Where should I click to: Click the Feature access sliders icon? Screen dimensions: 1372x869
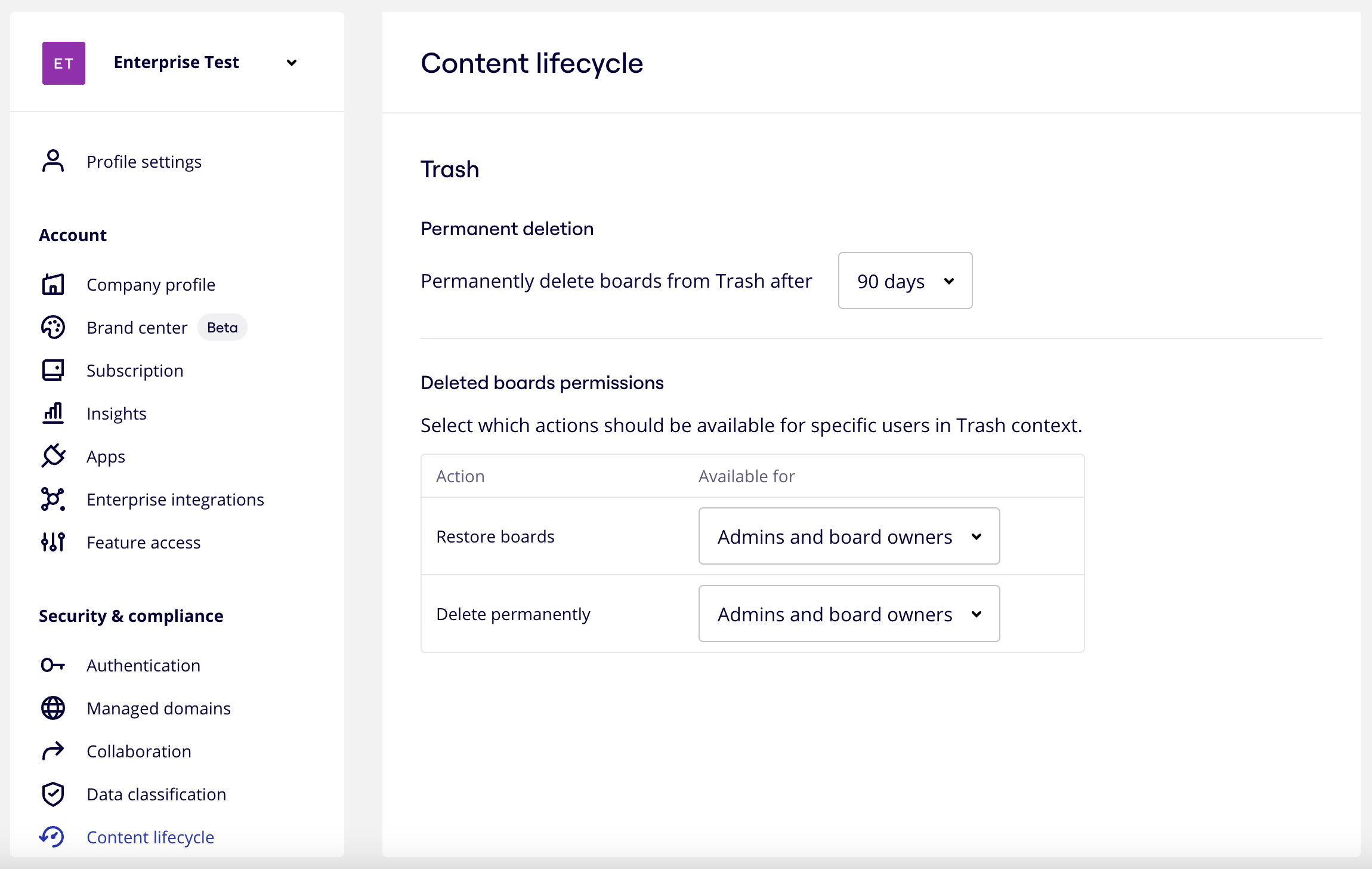click(53, 542)
